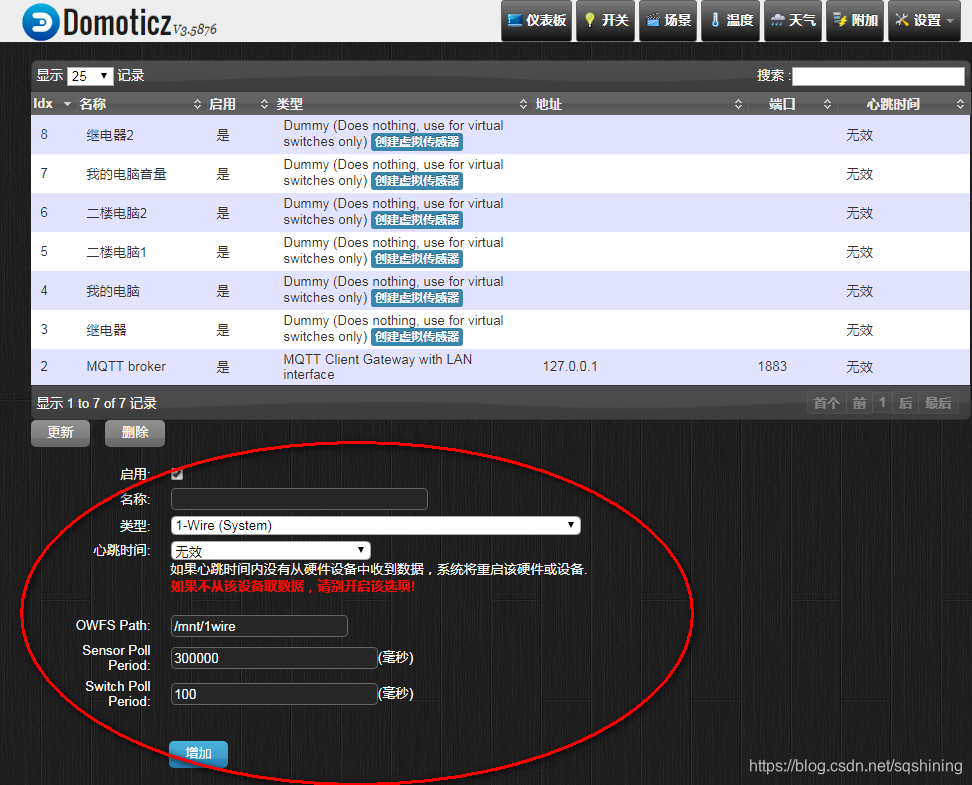The width and height of the screenshot is (972, 785).
Task: Go to 前 previous page
Action: point(859,404)
